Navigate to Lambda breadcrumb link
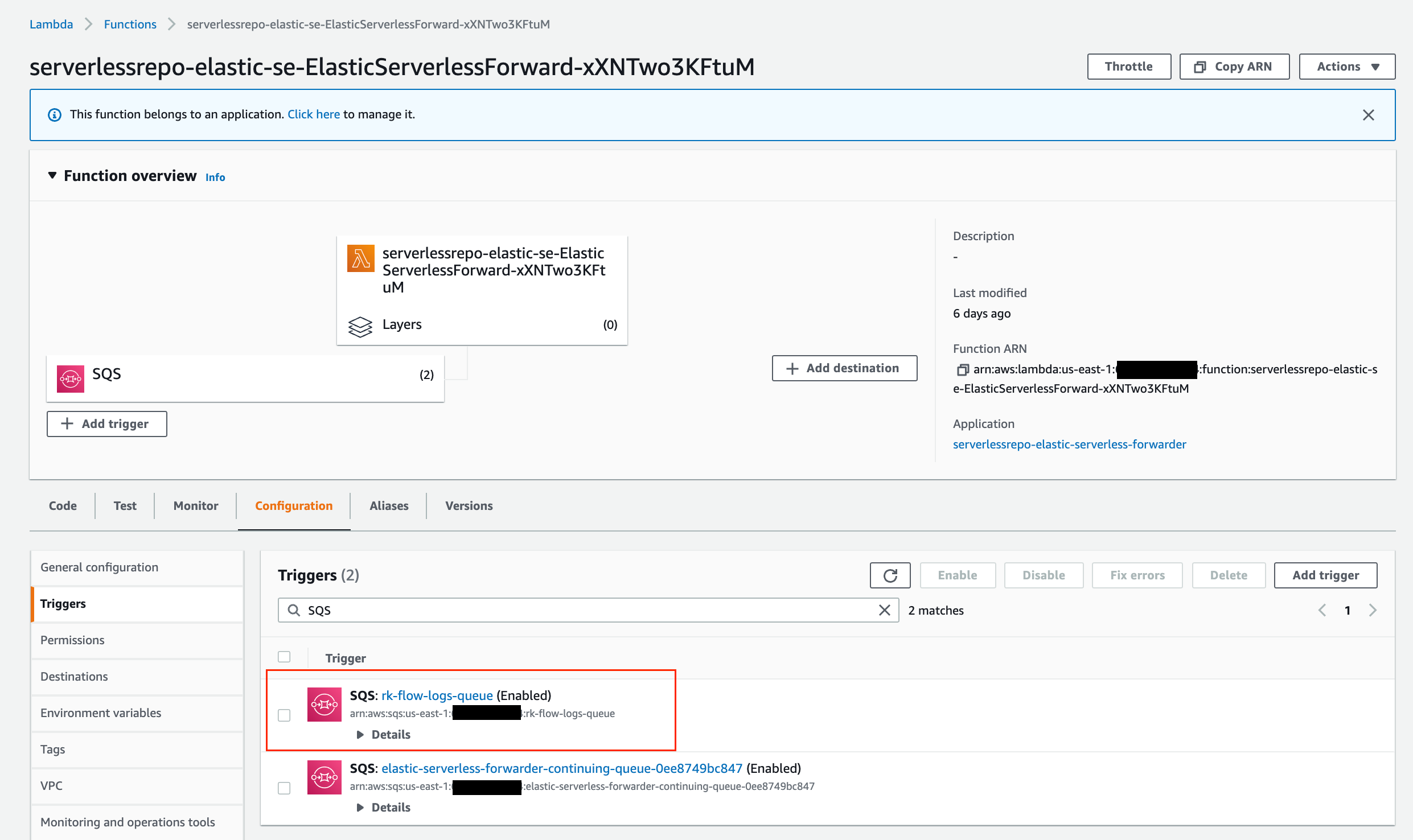This screenshot has height=840, width=1413. 51,24
